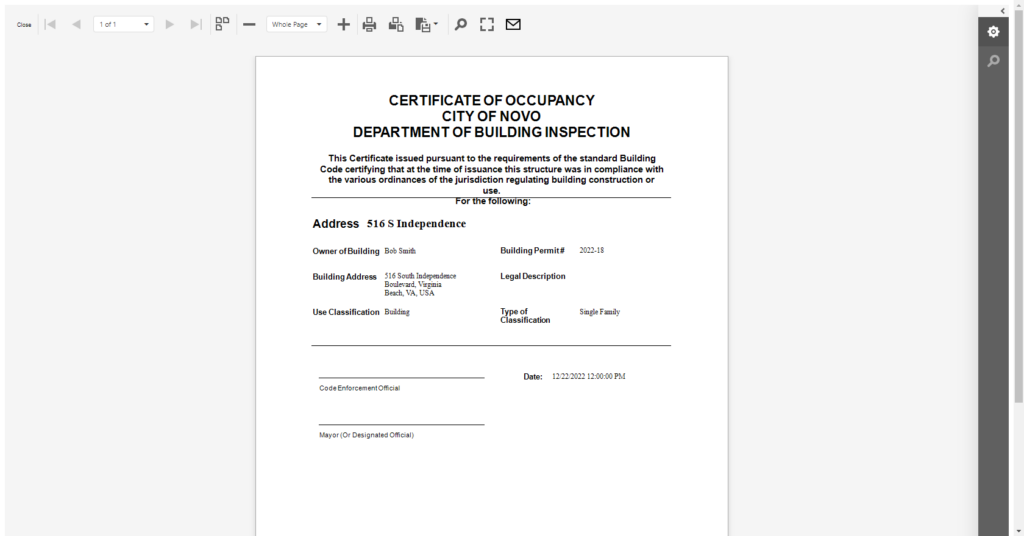Click Use Classification value 'Building'
The height and width of the screenshot is (536, 1024).
click(397, 312)
